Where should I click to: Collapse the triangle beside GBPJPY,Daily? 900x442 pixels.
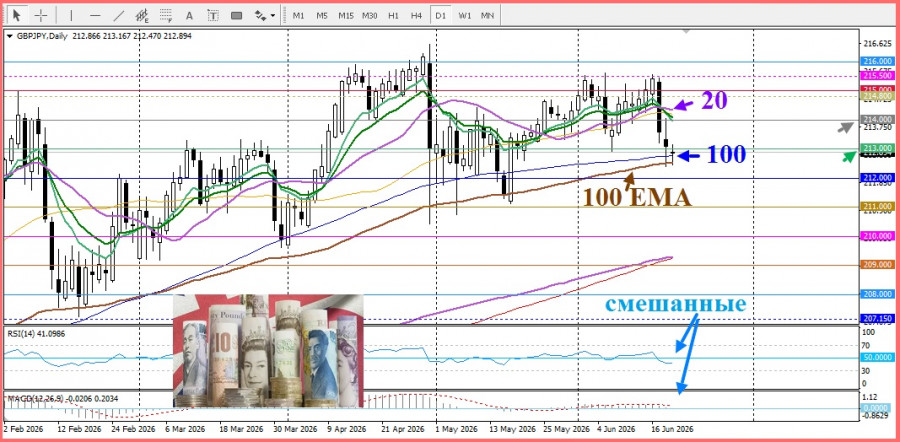[9, 36]
